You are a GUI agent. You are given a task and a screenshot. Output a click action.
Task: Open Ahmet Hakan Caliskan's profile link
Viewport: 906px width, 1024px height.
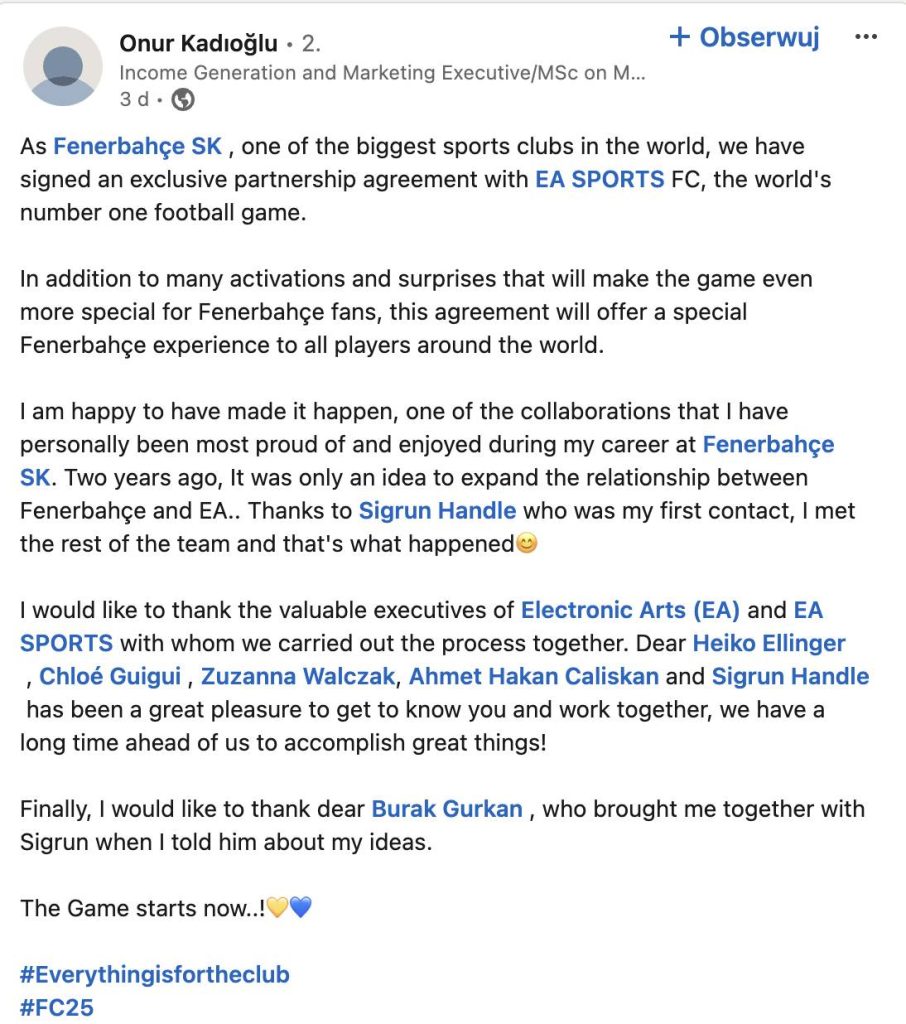tap(533, 677)
